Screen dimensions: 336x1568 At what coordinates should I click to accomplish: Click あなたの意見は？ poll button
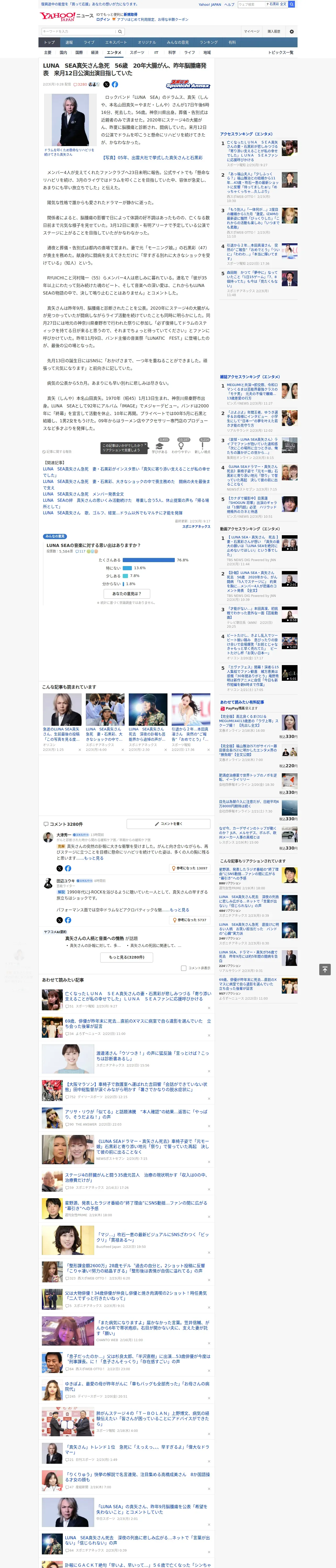click(x=127, y=593)
